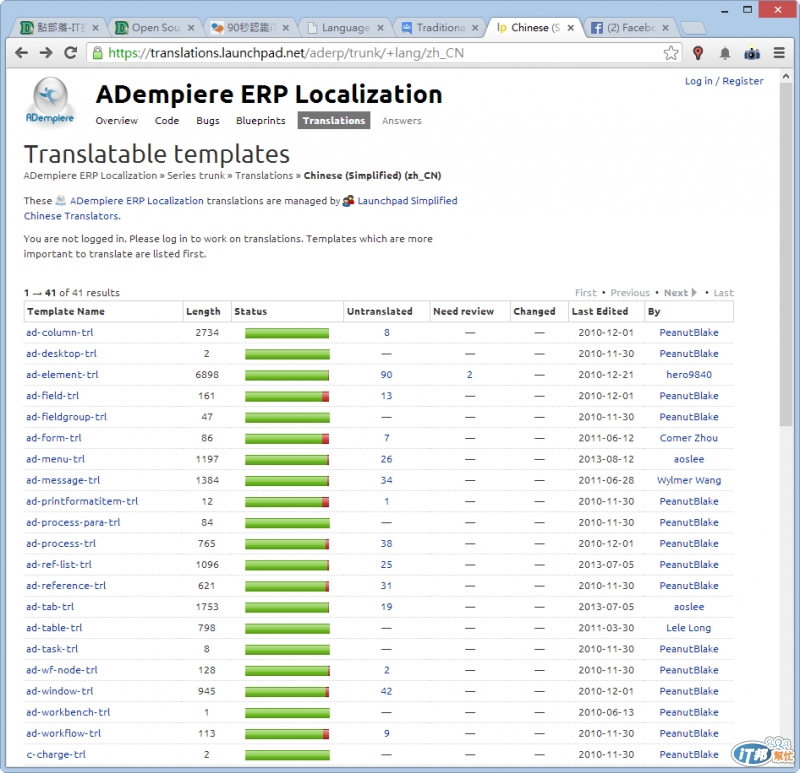Close the Language tab
Image resolution: width=800 pixels, height=773 pixels.
click(x=380, y=28)
